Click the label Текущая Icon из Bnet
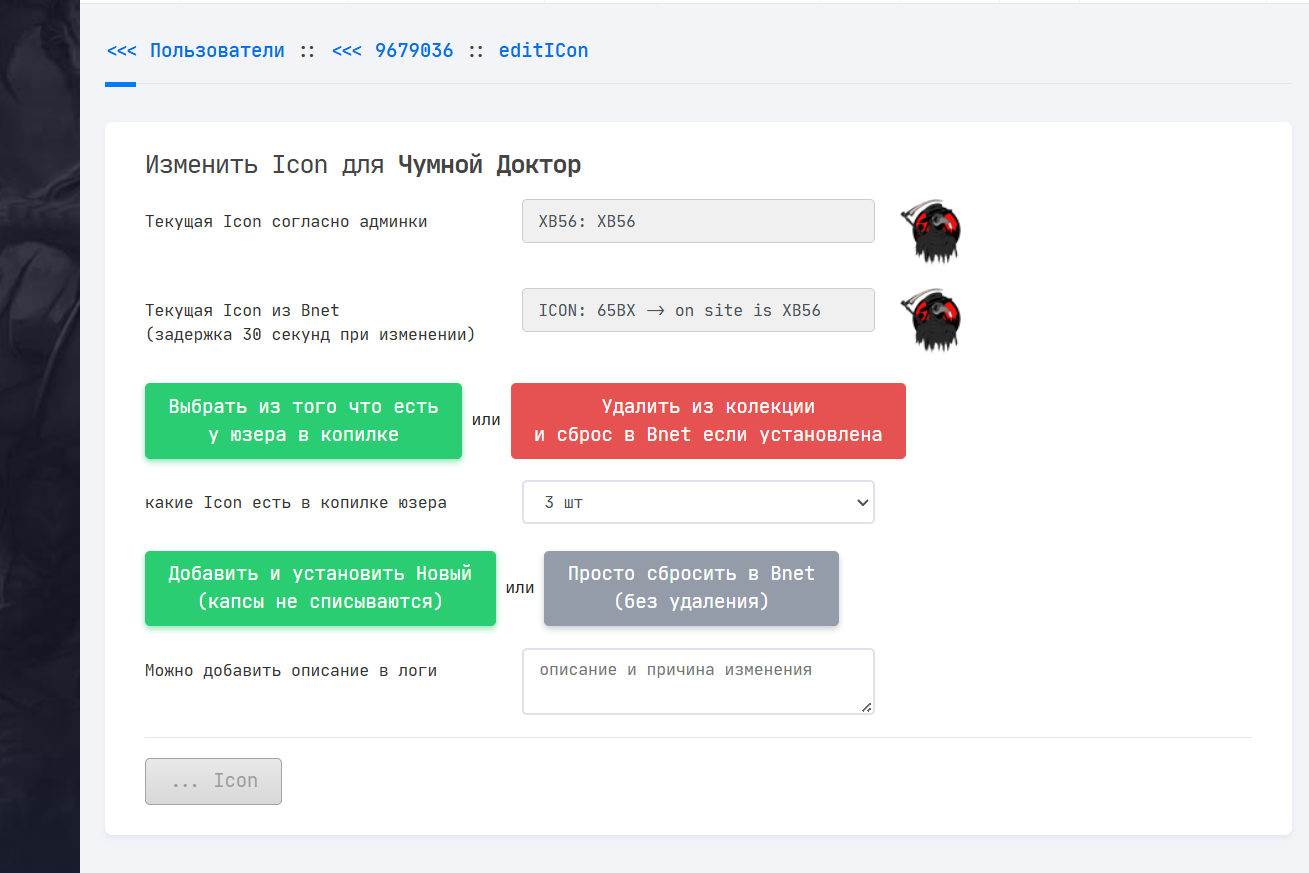Viewport: 1309px width, 873px height. tap(242, 311)
